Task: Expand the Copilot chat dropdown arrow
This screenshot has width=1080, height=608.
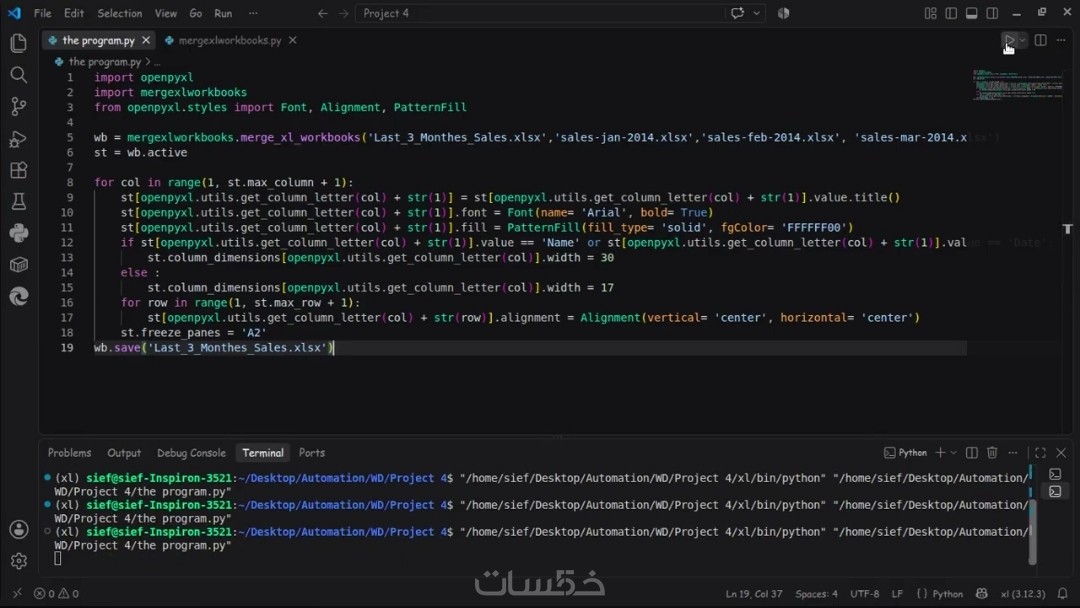Action: (x=756, y=13)
